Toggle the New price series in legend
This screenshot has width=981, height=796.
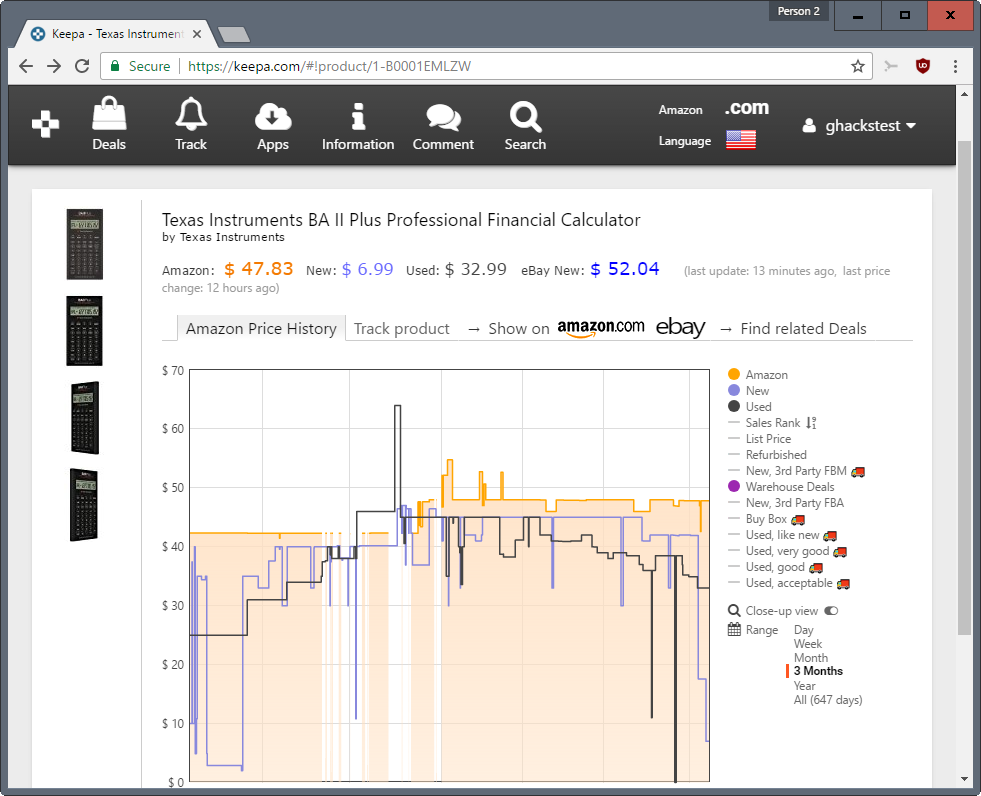[x=749, y=390]
